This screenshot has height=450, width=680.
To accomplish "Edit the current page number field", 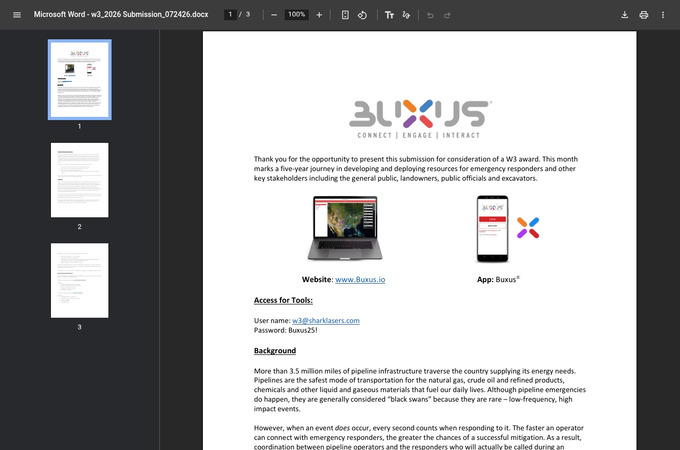I will 230,14.
